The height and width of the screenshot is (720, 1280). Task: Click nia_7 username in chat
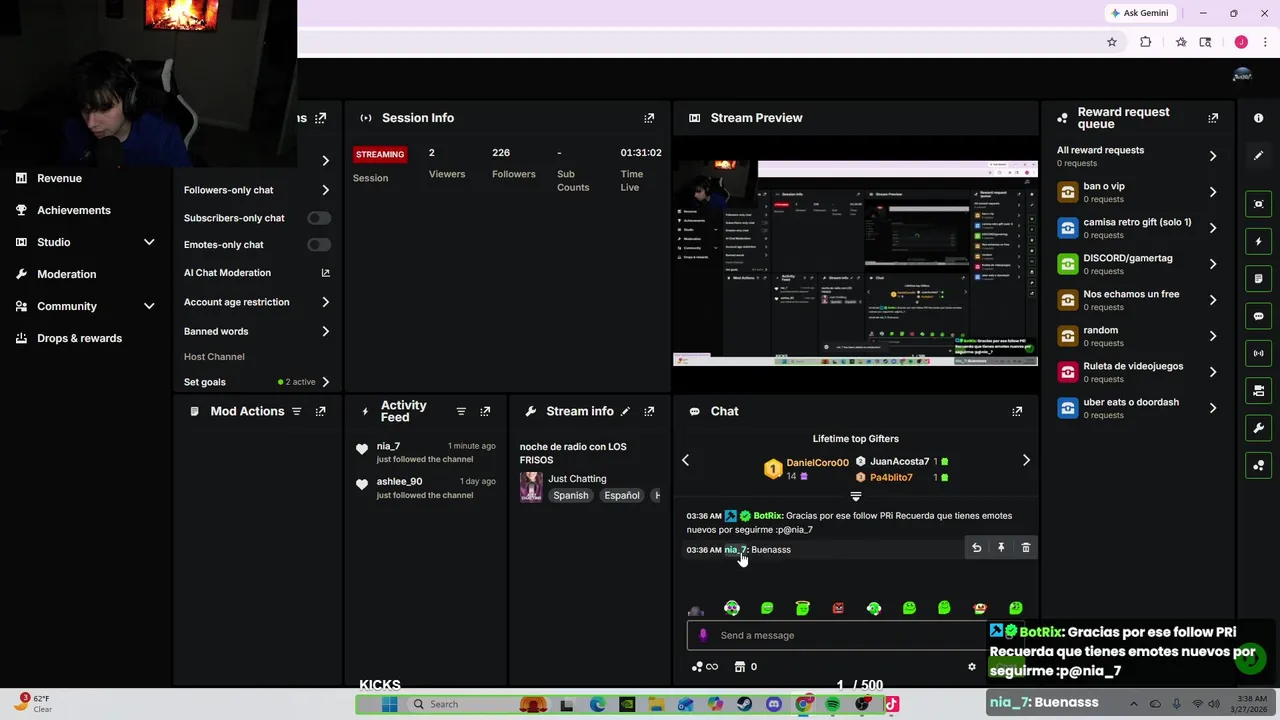735,550
